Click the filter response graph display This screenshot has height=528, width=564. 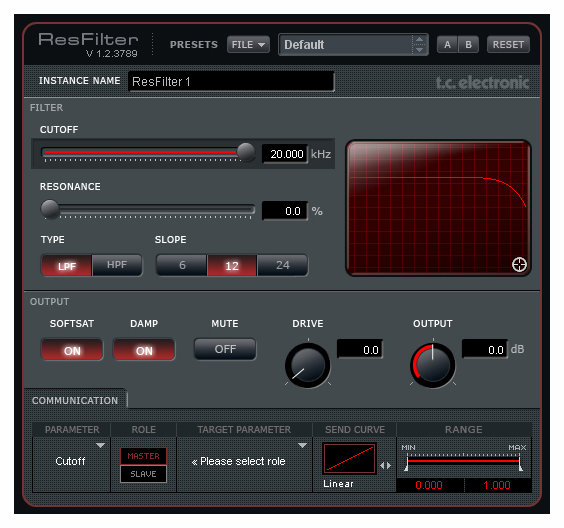(438, 208)
